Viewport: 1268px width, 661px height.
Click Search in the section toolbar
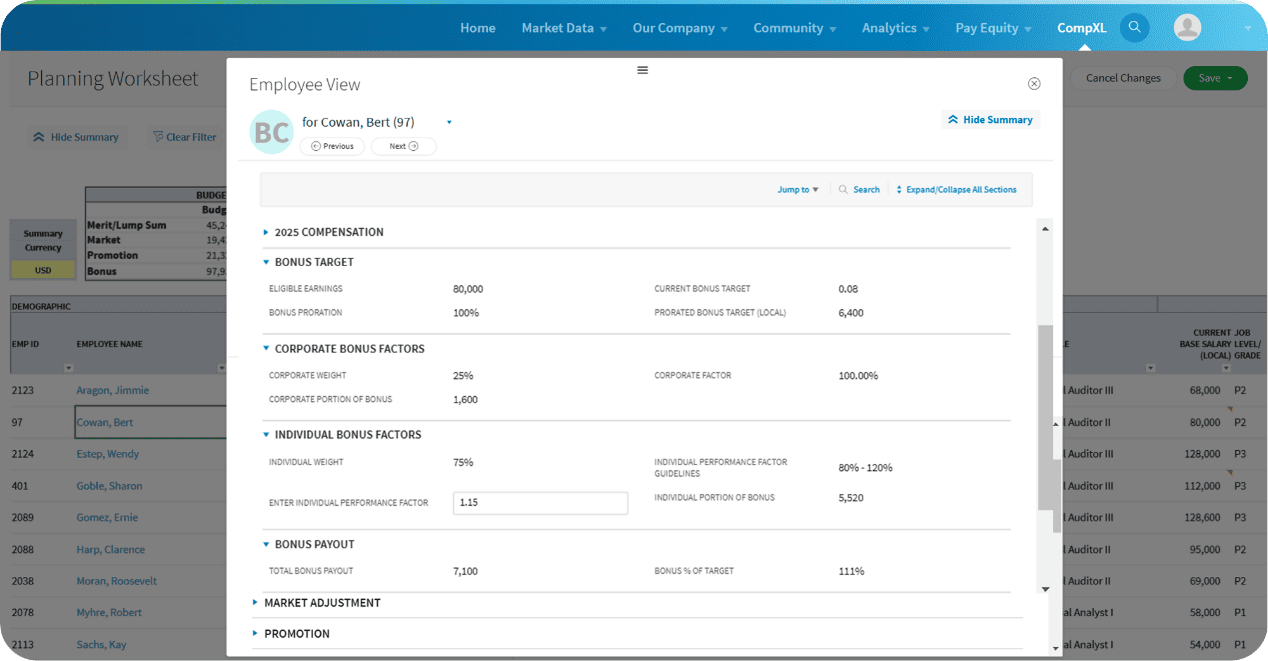859,190
